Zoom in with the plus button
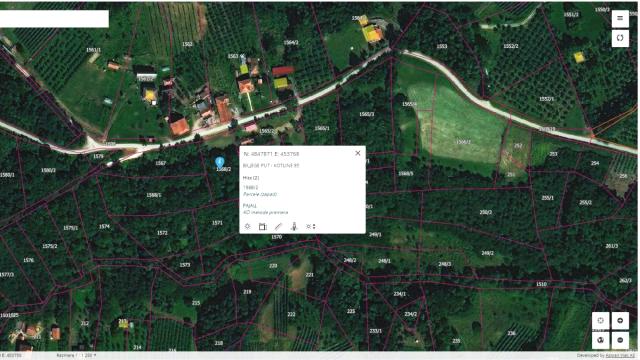Screen dimensions: 640x360 point(620,321)
